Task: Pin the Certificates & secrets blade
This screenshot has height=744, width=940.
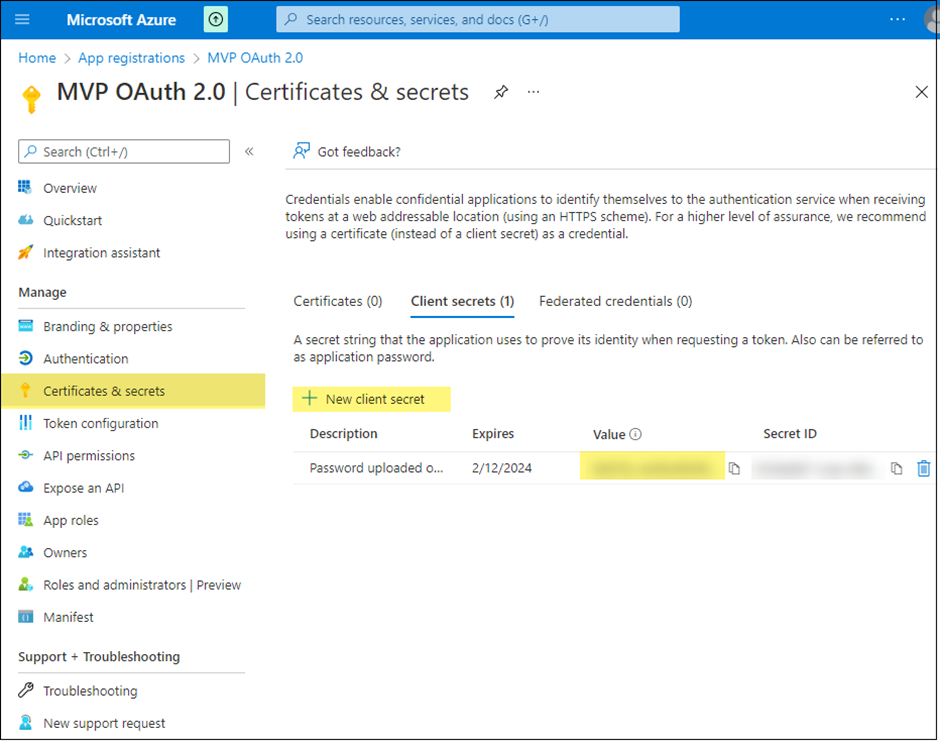Action: (501, 92)
